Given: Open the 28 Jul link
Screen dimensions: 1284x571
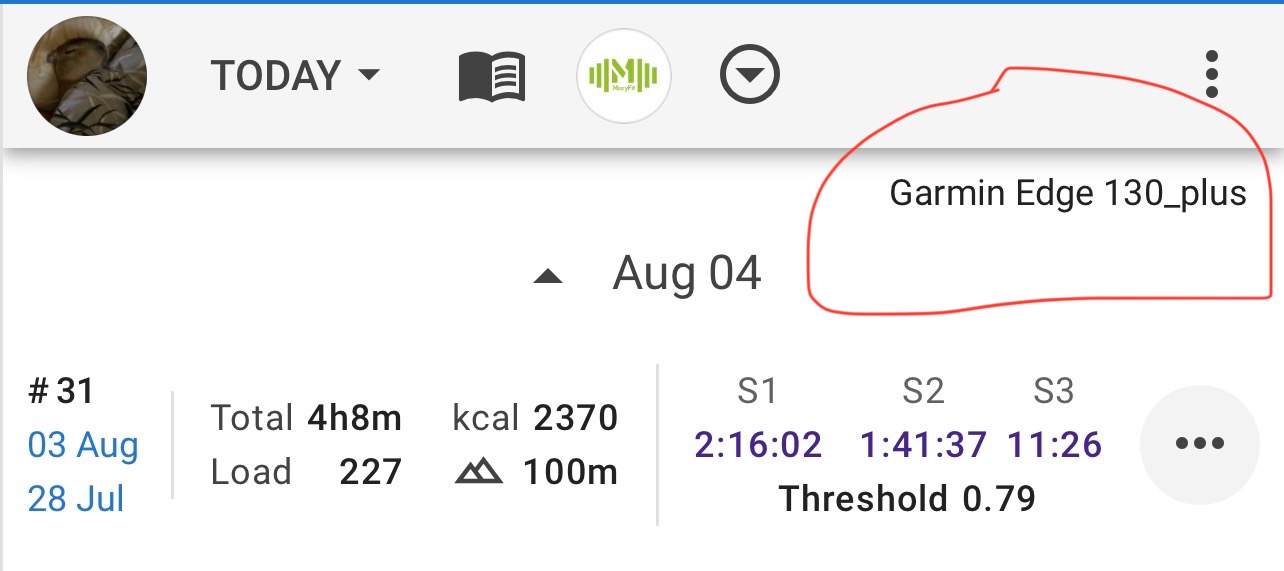Looking at the screenshot, I should click(76, 497).
